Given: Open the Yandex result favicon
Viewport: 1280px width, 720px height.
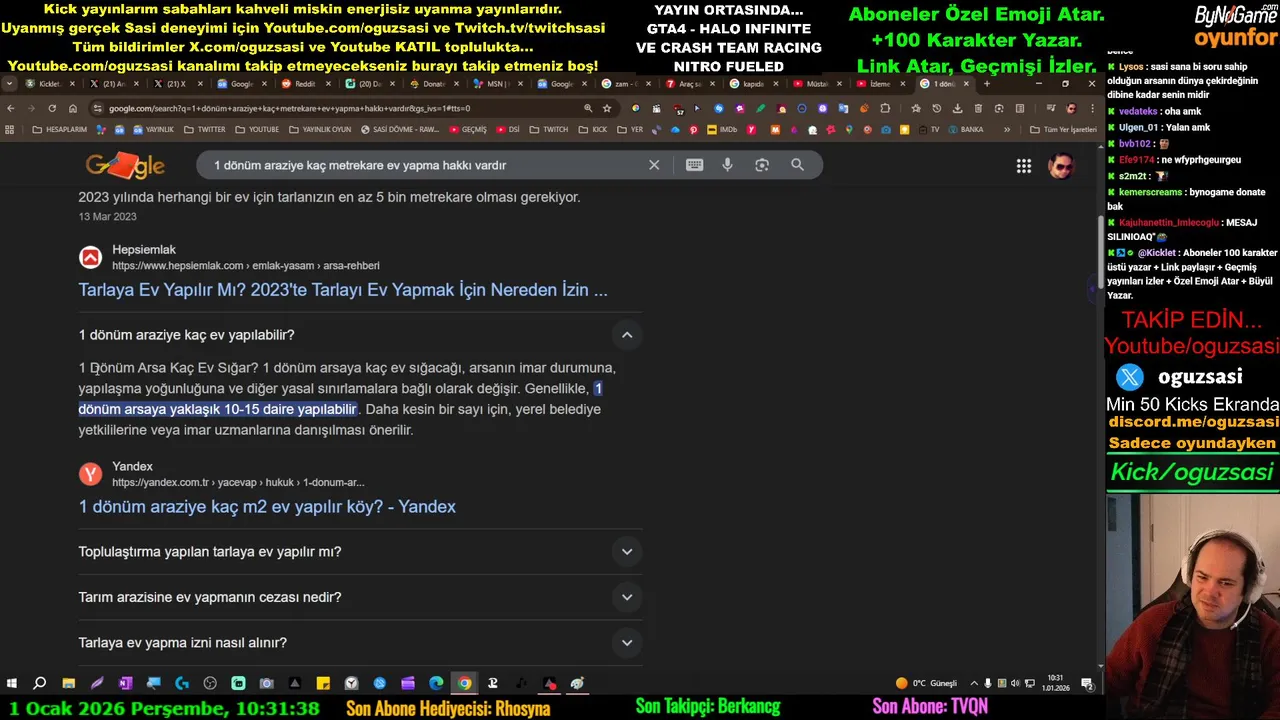Looking at the screenshot, I should coord(90,474).
